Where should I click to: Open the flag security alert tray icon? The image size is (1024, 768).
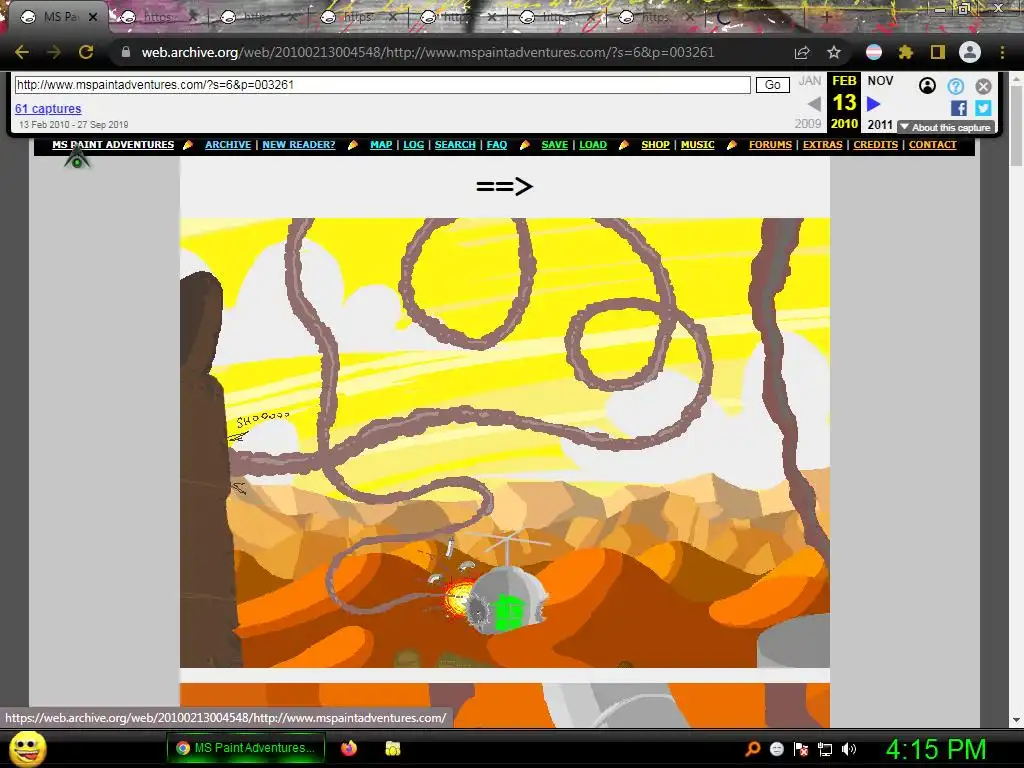(x=801, y=749)
